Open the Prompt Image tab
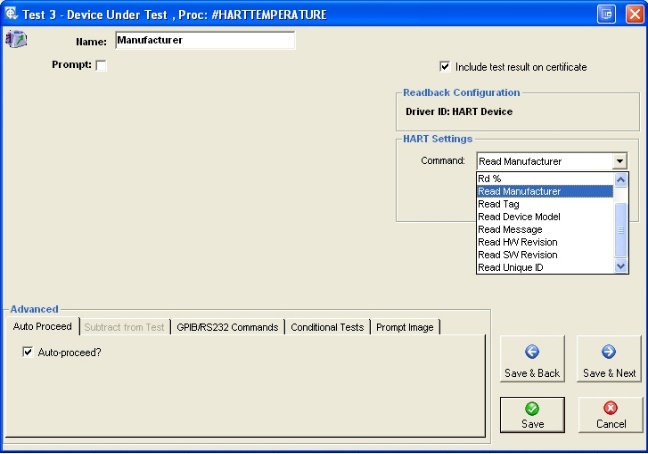The width and height of the screenshot is (648, 454). [405, 327]
